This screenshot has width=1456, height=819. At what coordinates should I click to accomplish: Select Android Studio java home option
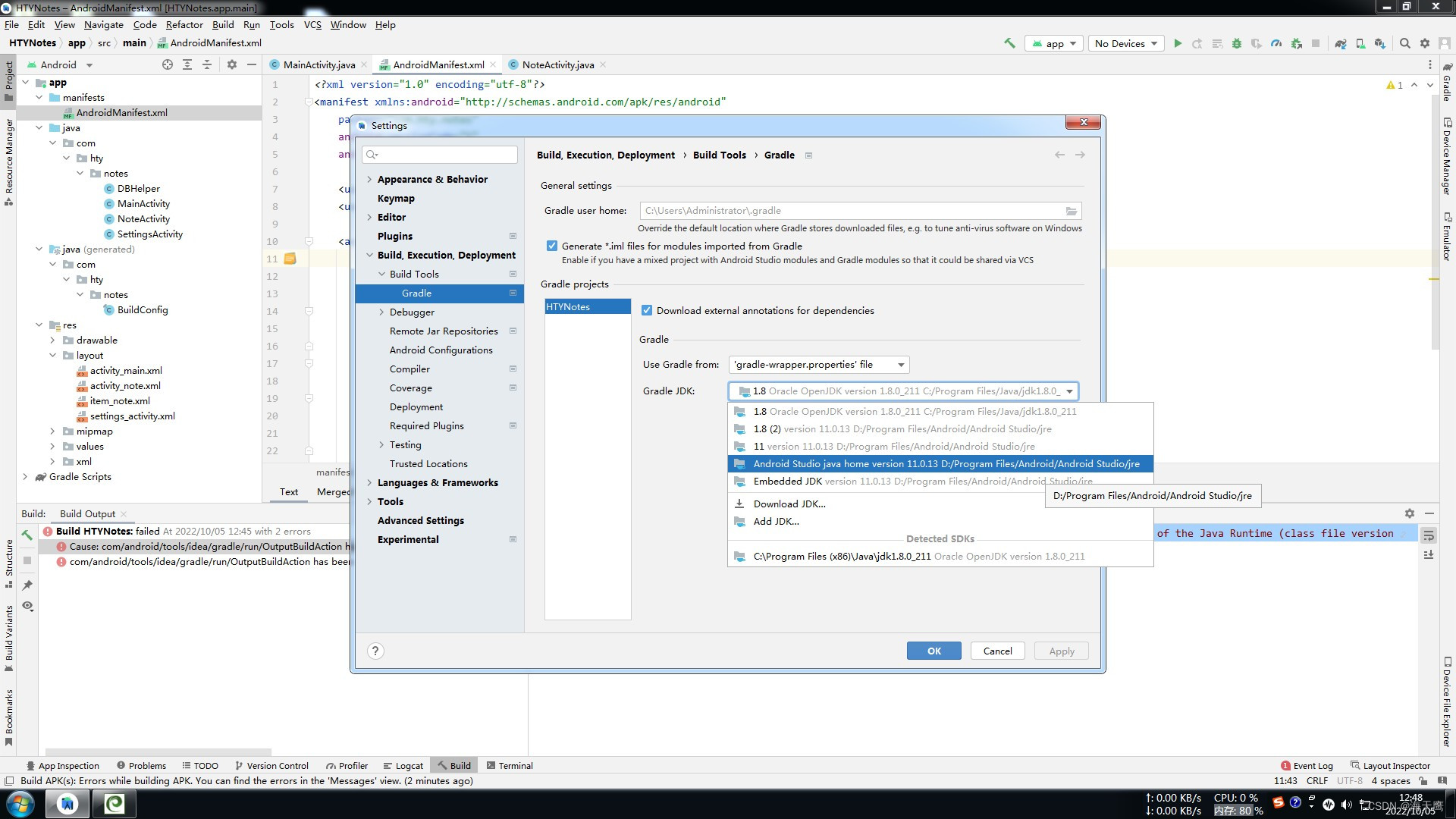click(x=940, y=464)
